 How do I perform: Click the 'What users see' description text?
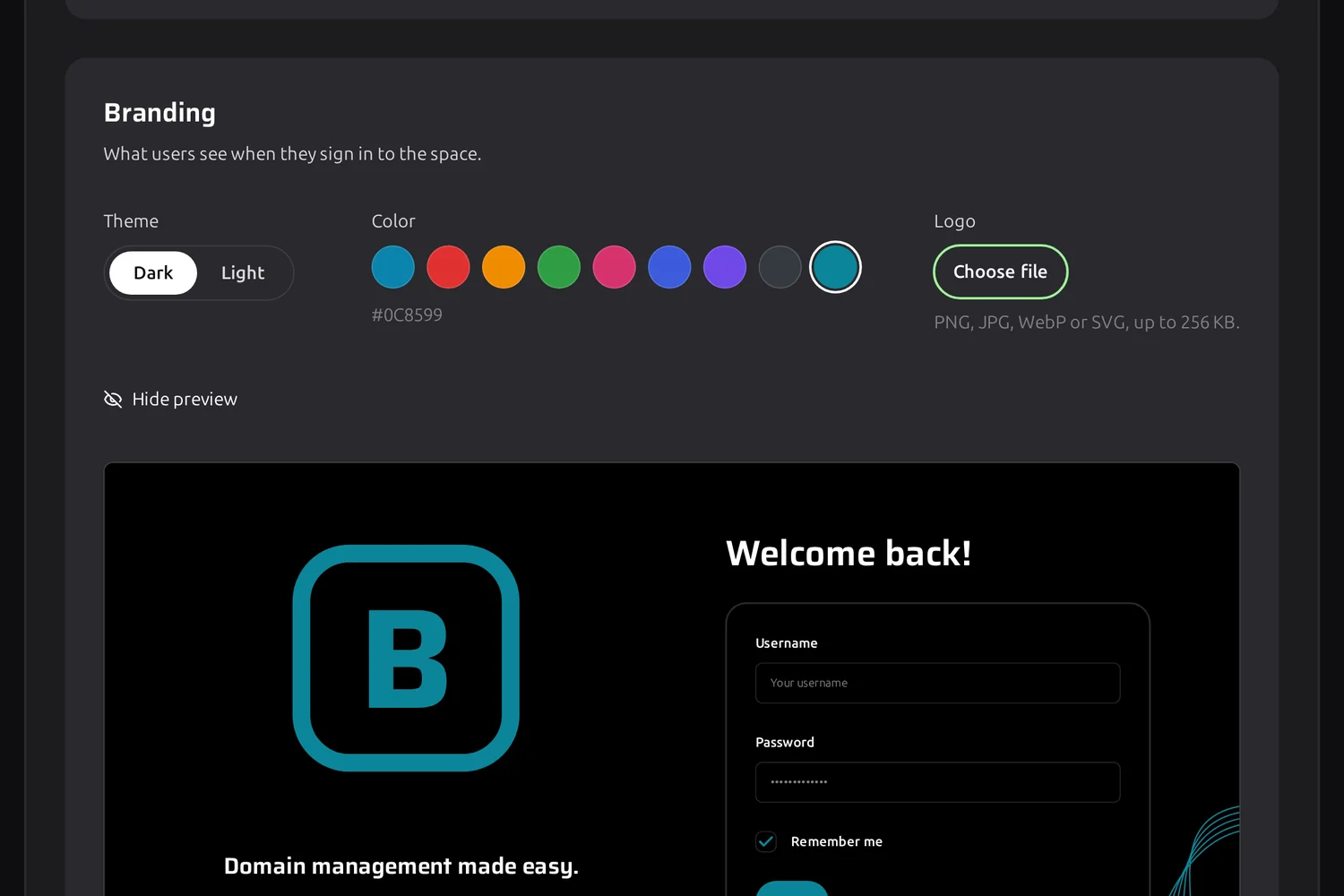pyautogui.click(x=292, y=154)
